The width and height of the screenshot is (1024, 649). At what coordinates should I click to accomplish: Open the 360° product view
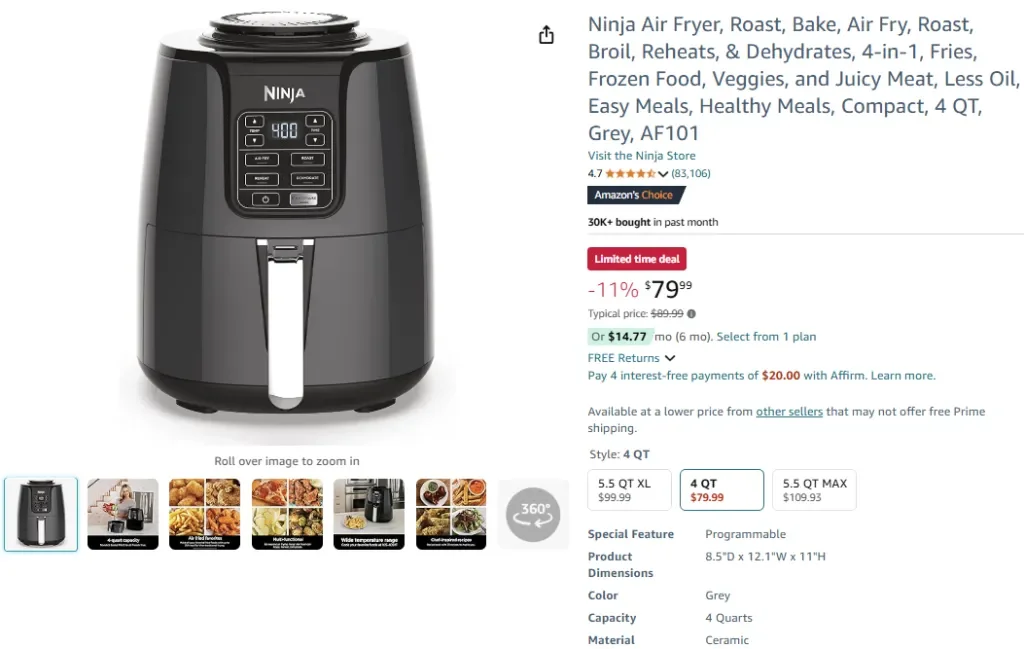534,515
